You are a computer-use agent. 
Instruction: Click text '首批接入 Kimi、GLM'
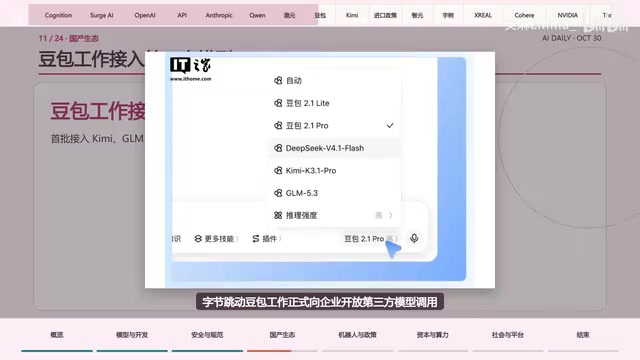point(97,139)
